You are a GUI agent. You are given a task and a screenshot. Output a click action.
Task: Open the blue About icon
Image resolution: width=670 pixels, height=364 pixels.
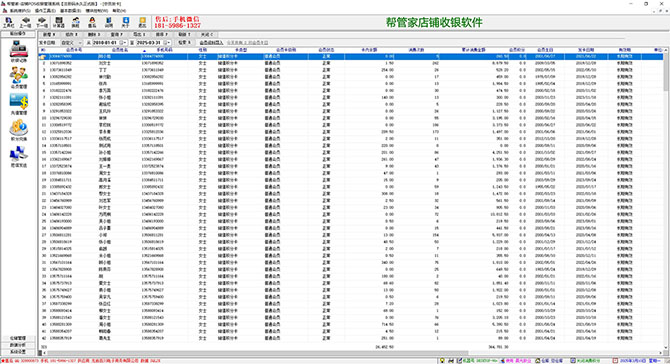coord(125,22)
